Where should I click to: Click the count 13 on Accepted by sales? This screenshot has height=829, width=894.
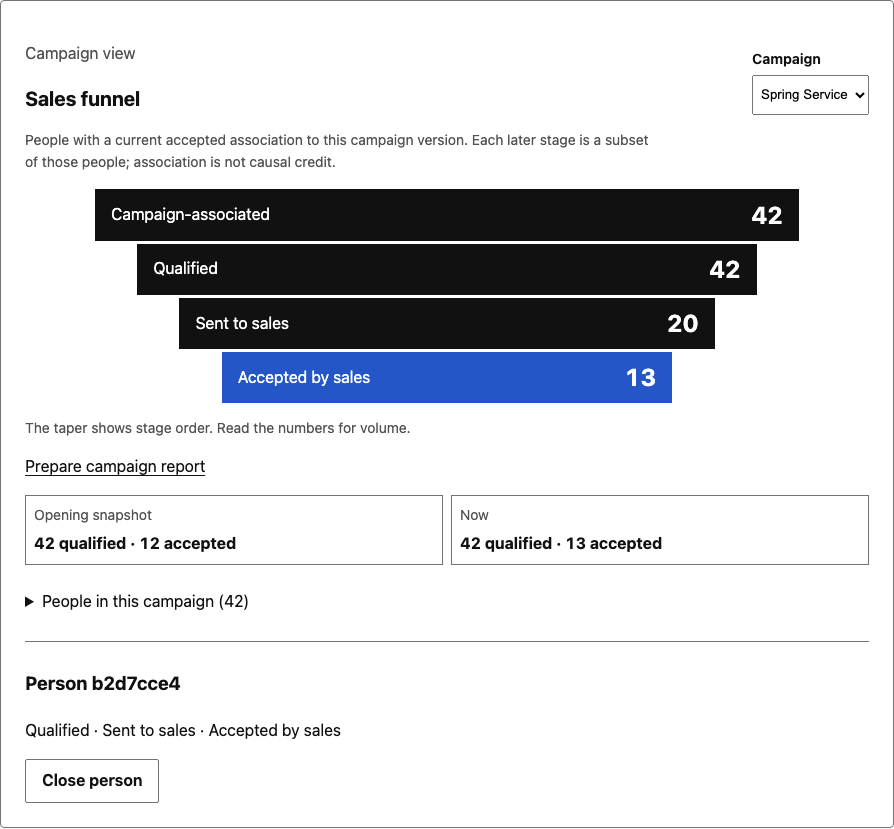tap(640, 377)
